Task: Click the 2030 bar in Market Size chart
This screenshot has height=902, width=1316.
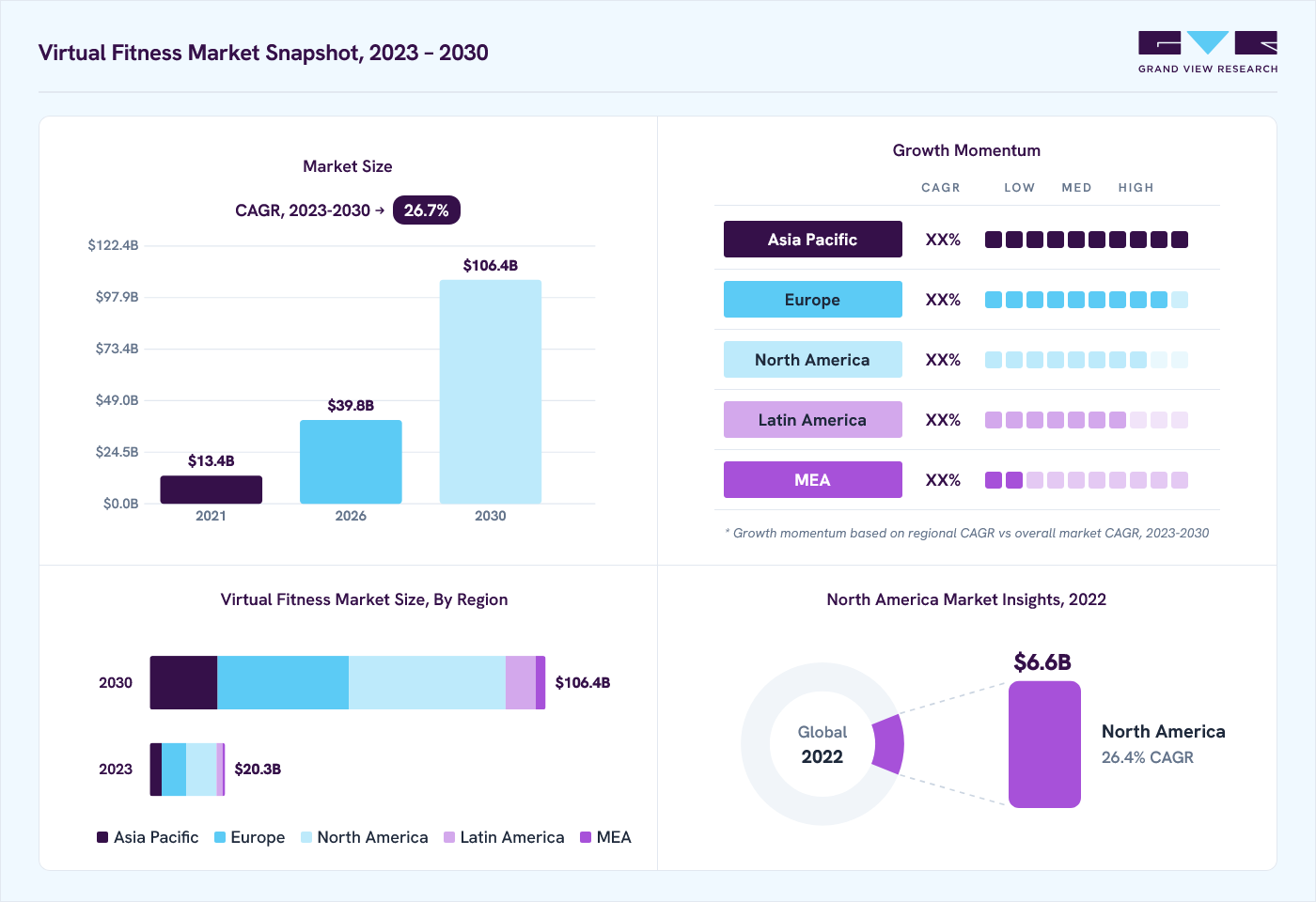Action: click(491, 392)
